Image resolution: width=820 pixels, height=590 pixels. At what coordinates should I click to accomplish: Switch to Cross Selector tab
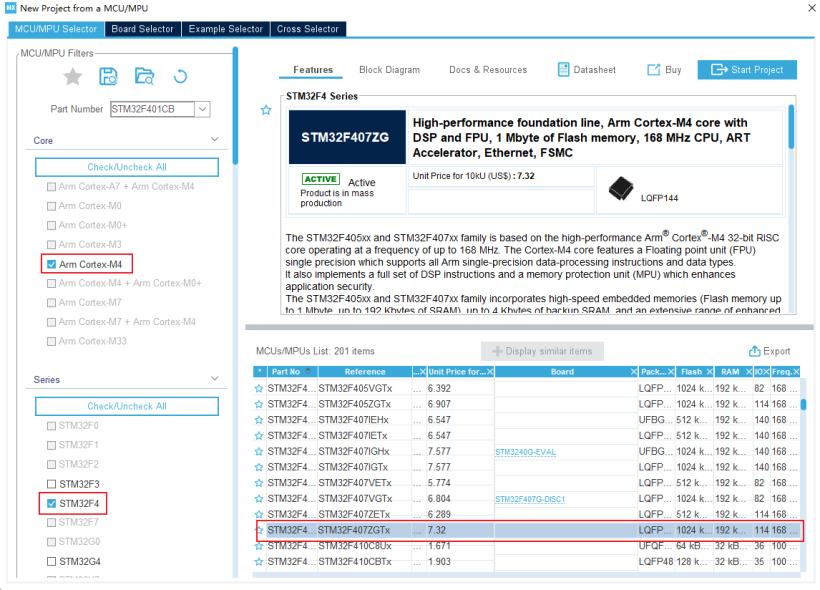[x=308, y=29]
